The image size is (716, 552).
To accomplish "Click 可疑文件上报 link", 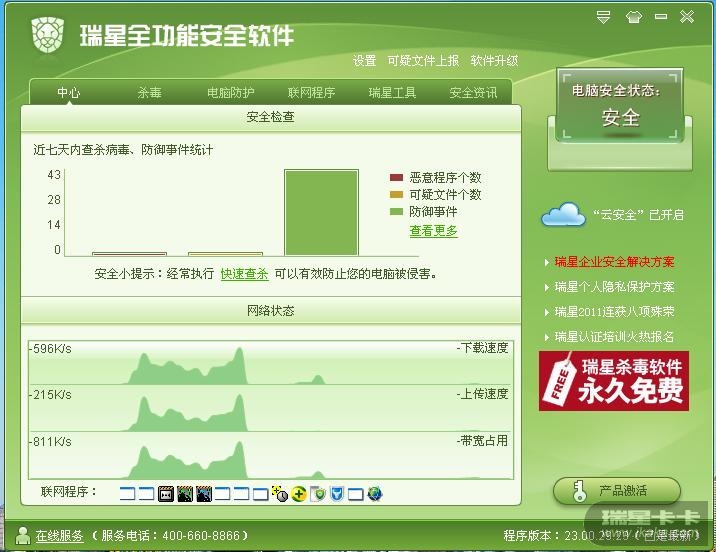I will point(423,60).
